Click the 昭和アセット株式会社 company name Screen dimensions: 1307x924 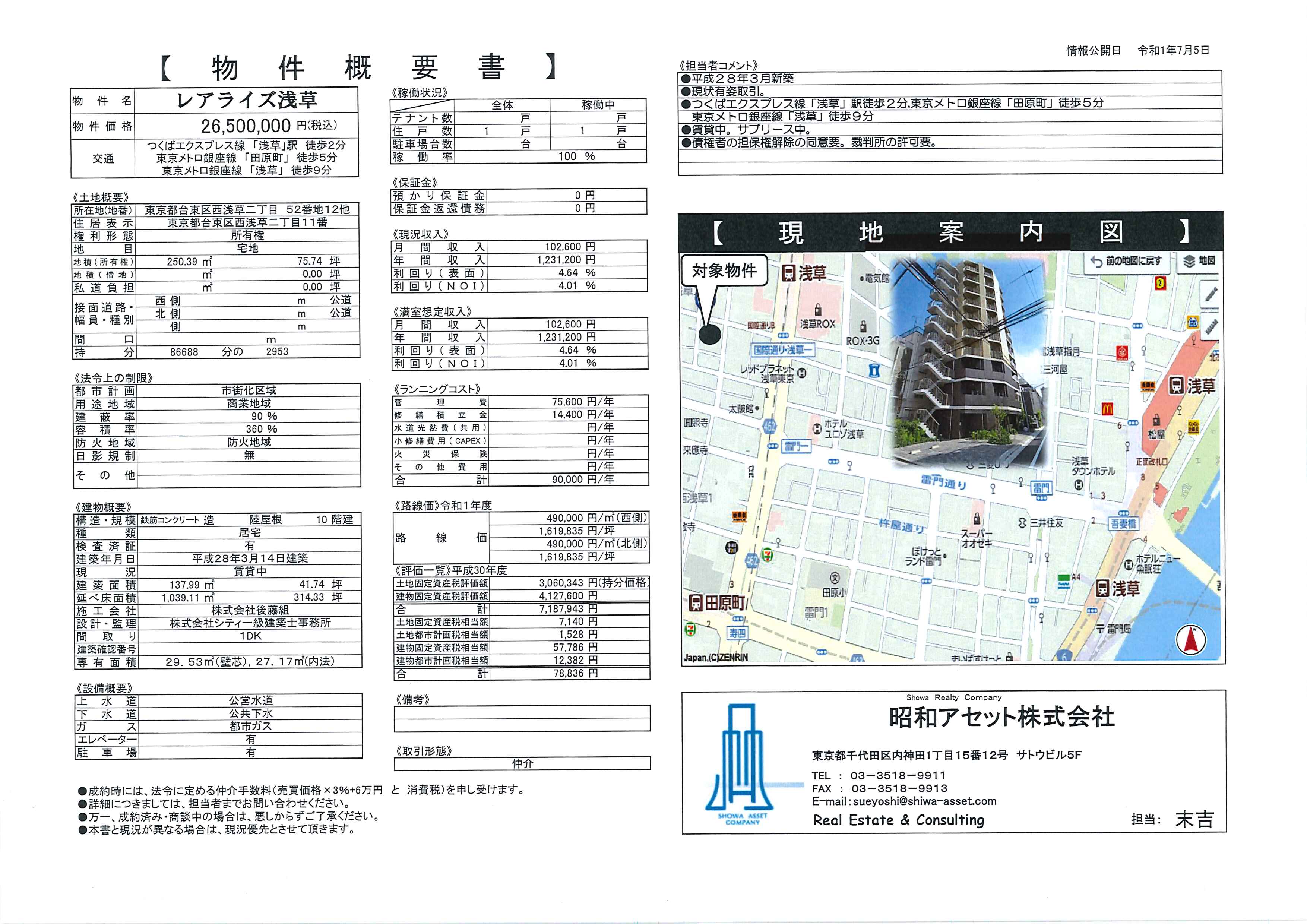pyautogui.click(x=1001, y=717)
